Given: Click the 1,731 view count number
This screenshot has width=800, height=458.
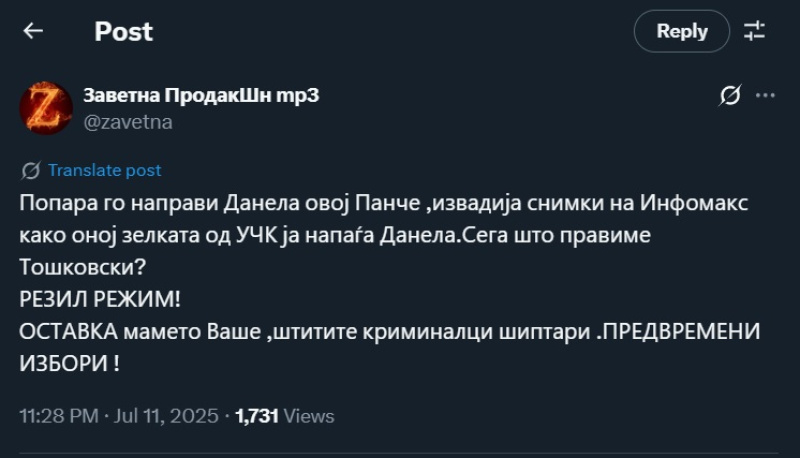Looking at the screenshot, I should (257, 416).
